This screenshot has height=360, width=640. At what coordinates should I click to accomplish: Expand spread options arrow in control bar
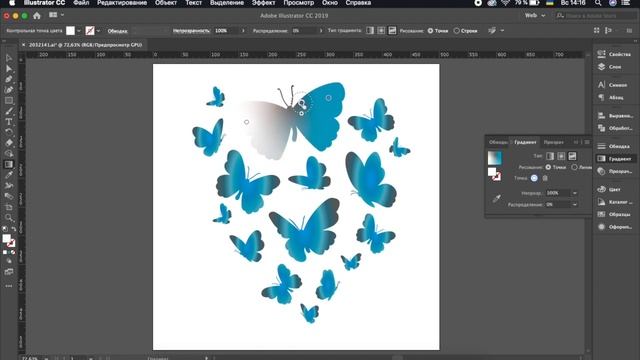click(321, 31)
